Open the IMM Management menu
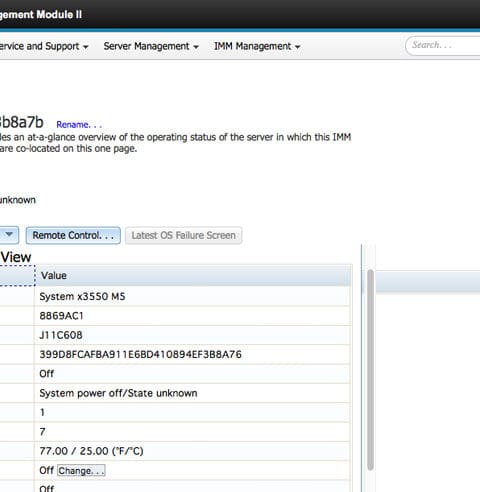Screen dimensions: 480x492 click(x=257, y=46)
